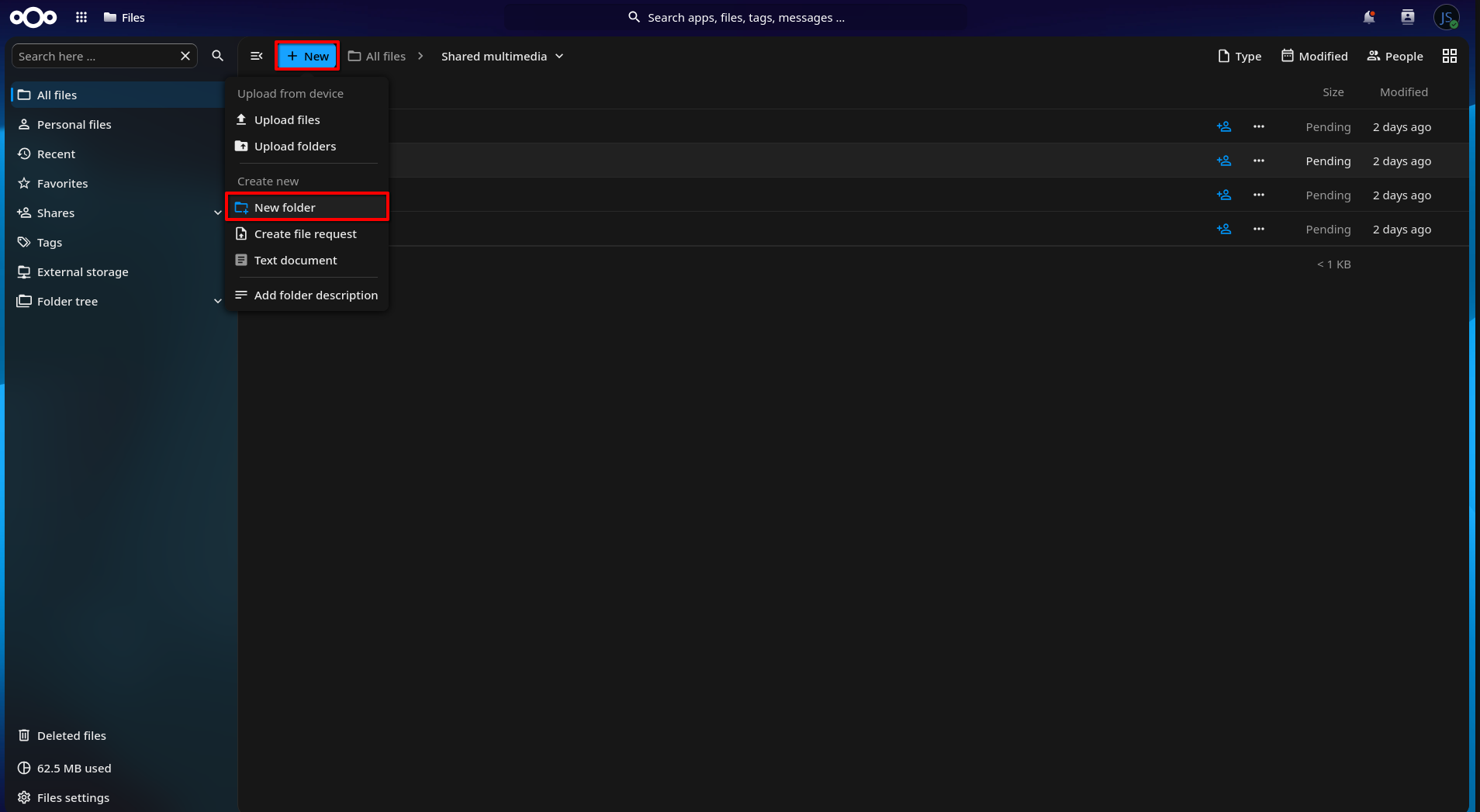Expand the Shares section chevron
The height and width of the screenshot is (812, 1480).
218,213
